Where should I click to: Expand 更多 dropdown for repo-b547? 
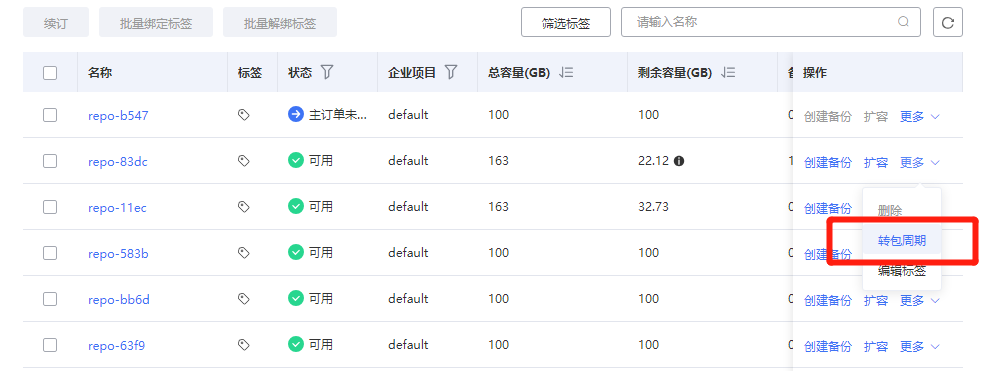920,116
